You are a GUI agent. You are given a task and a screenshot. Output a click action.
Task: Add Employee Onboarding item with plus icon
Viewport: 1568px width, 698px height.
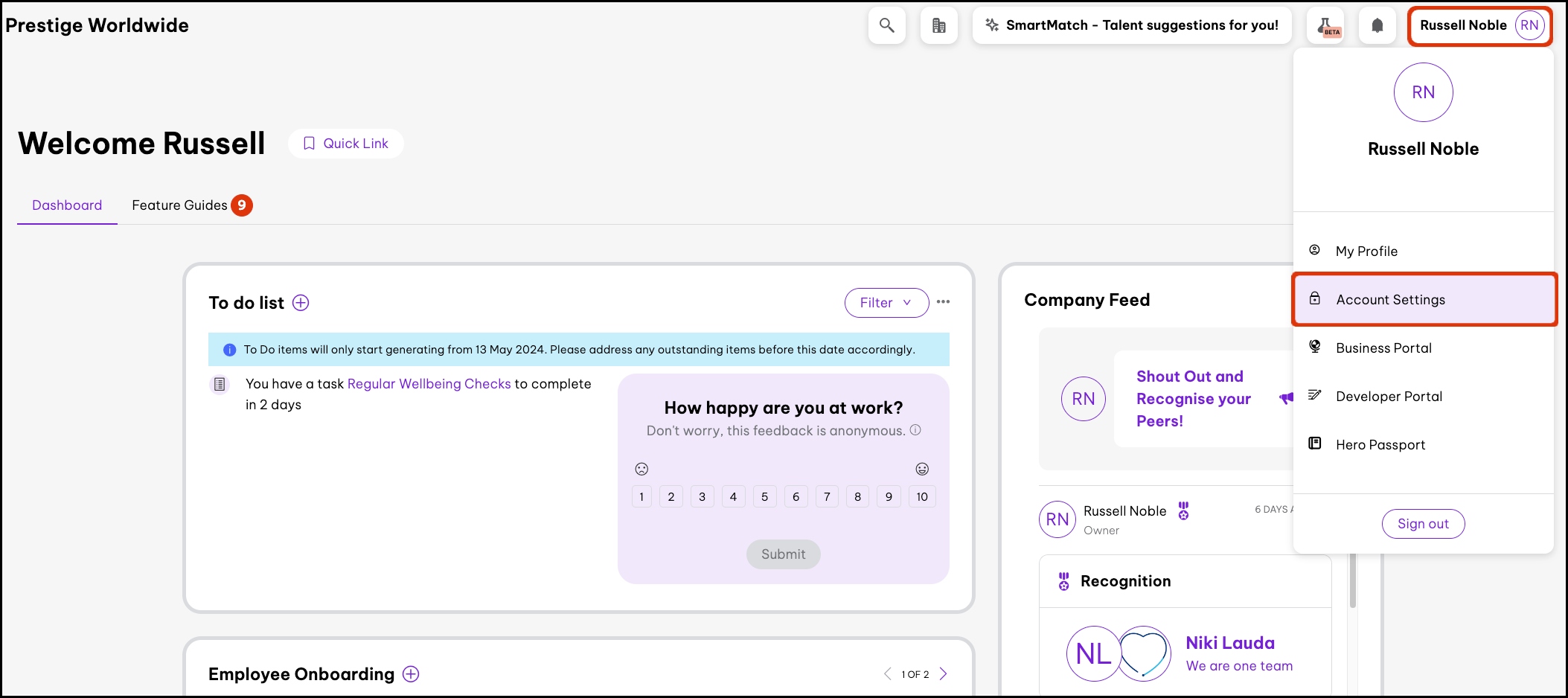click(x=411, y=674)
